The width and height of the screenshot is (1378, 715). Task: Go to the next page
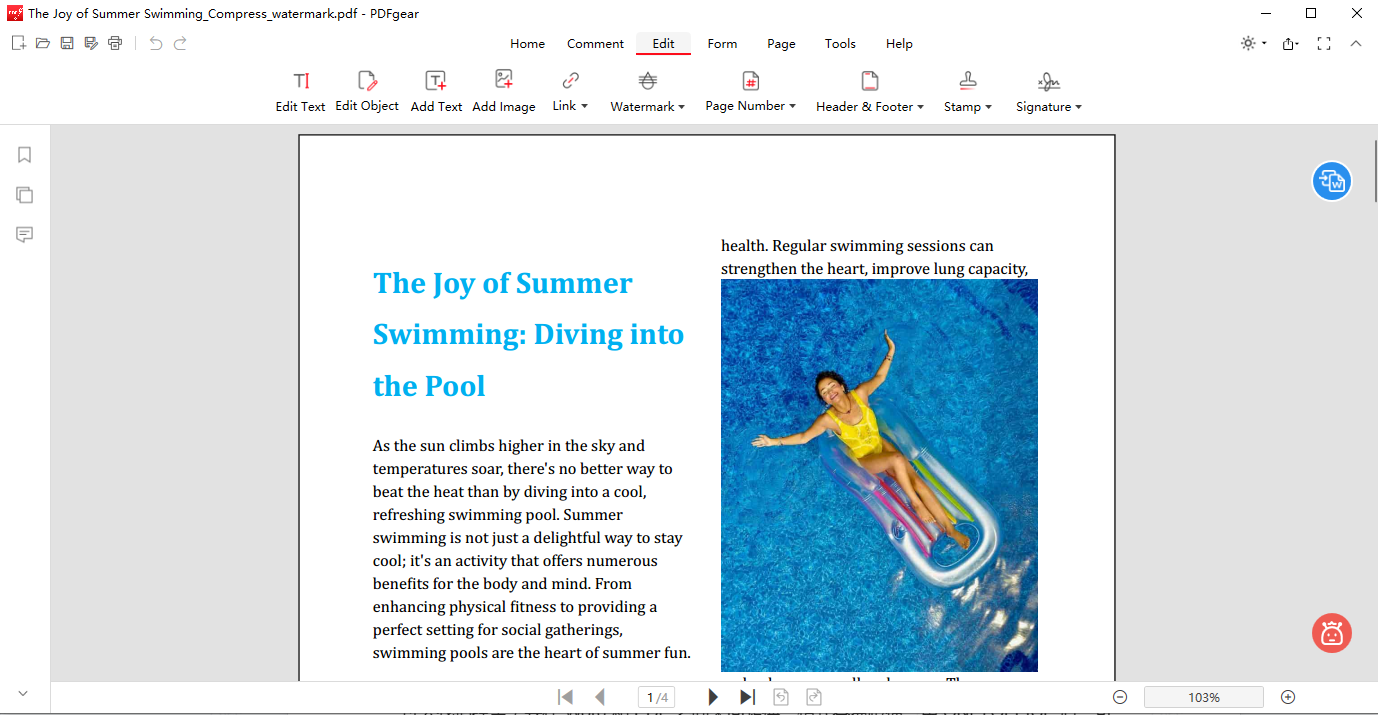pyautogui.click(x=713, y=697)
